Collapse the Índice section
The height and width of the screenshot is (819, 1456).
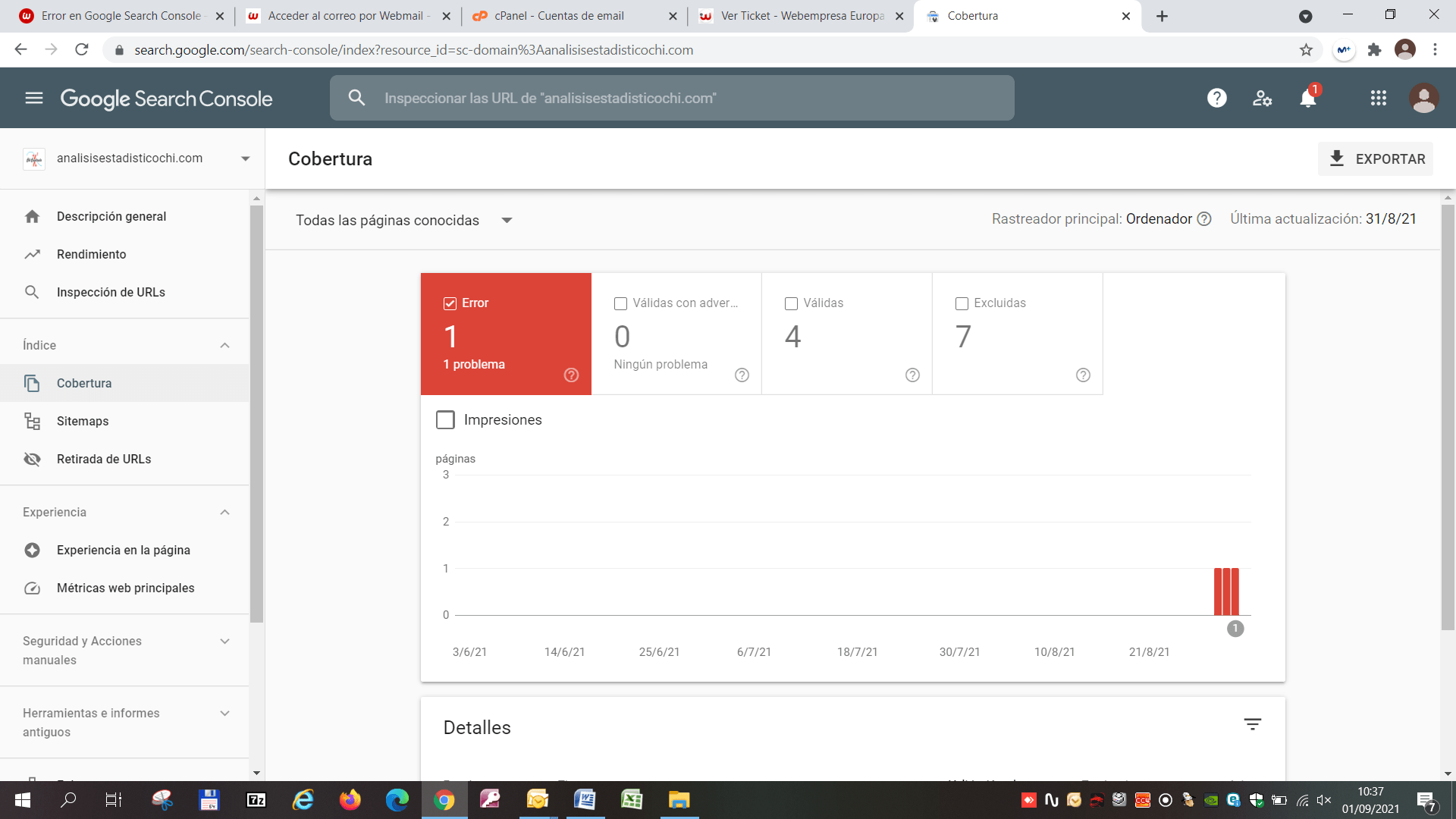point(224,346)
